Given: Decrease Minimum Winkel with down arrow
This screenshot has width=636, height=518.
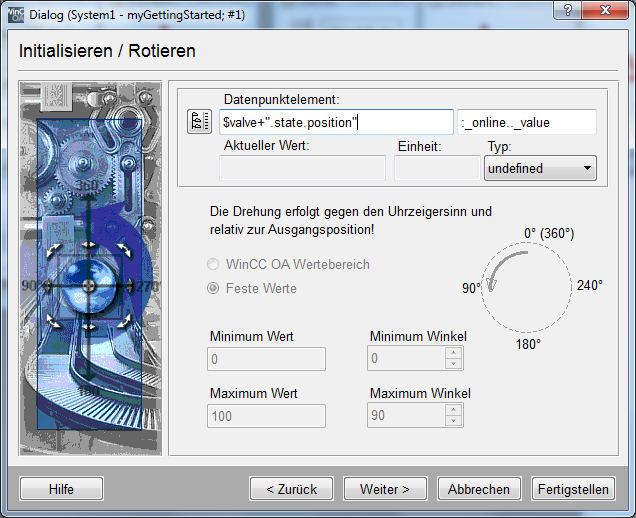Looking at the screenshot, I should click(x=453, y=364).
